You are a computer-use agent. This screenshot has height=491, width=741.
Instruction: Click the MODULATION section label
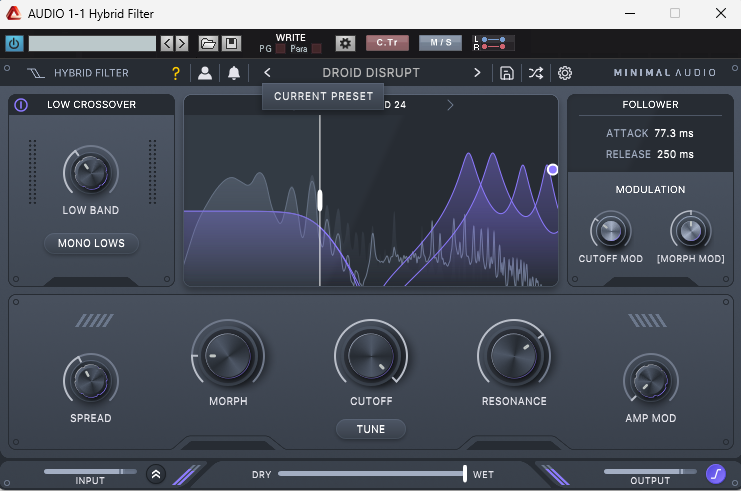650,190
